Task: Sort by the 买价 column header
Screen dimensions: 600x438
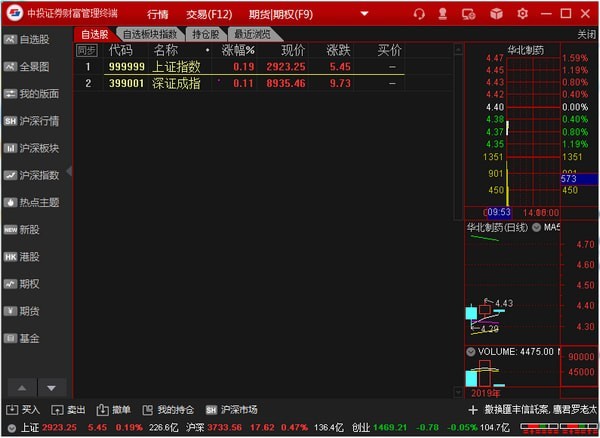Action: (389, 50)
